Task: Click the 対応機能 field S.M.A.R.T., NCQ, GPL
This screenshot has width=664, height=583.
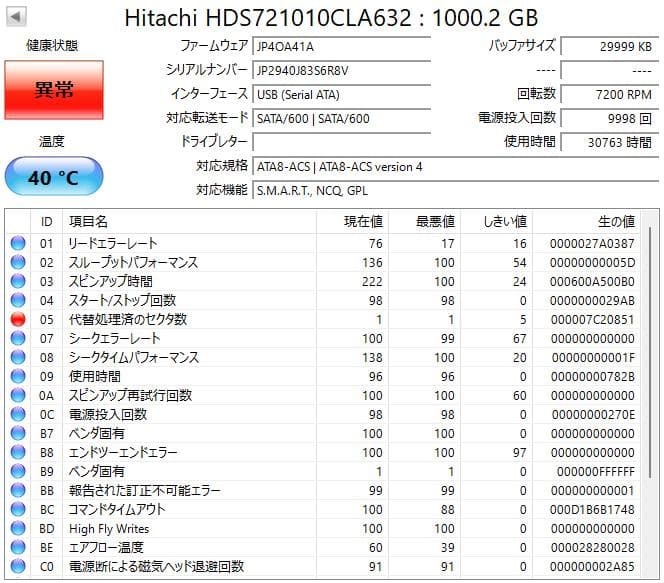Action: point(456,191)
